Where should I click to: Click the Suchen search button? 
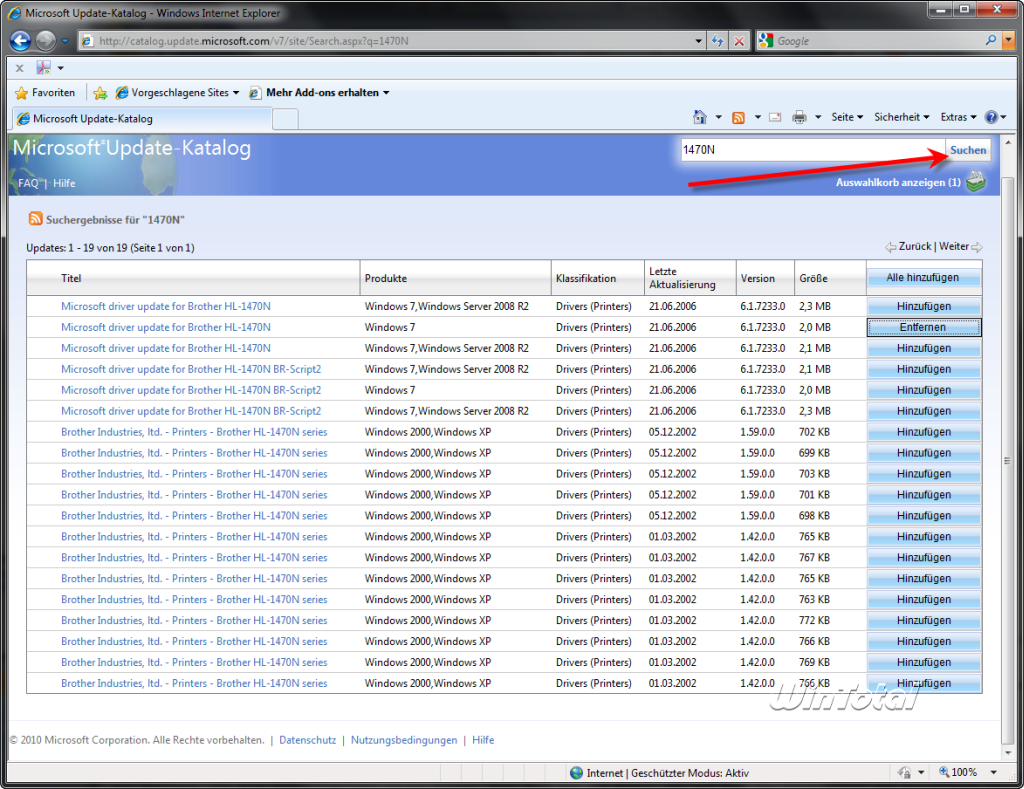pos(968,150)
